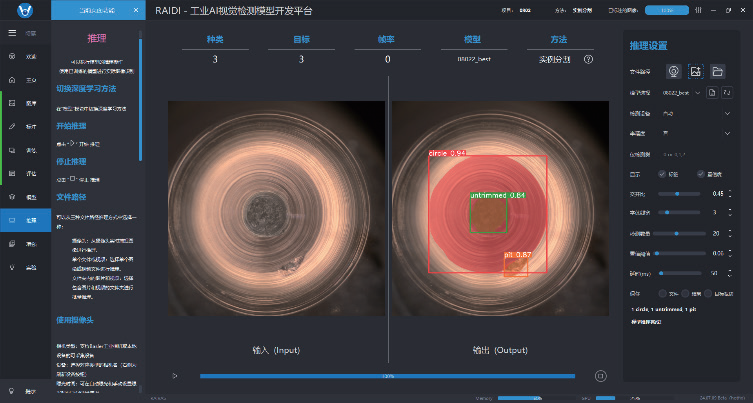Click the stepper arrows beside value 0.45
Image resolution: width=753 pixels, height=403 pixels.
(730, 194)
